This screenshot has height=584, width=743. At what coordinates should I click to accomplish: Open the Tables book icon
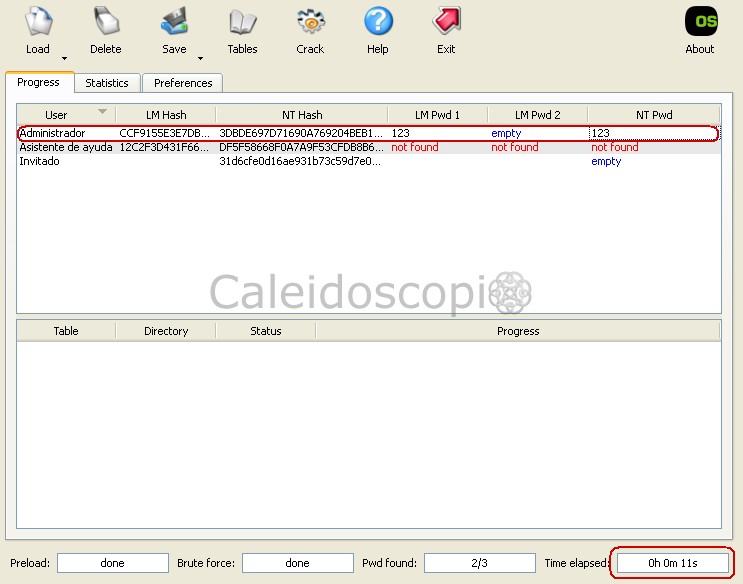tap(242, 22)
